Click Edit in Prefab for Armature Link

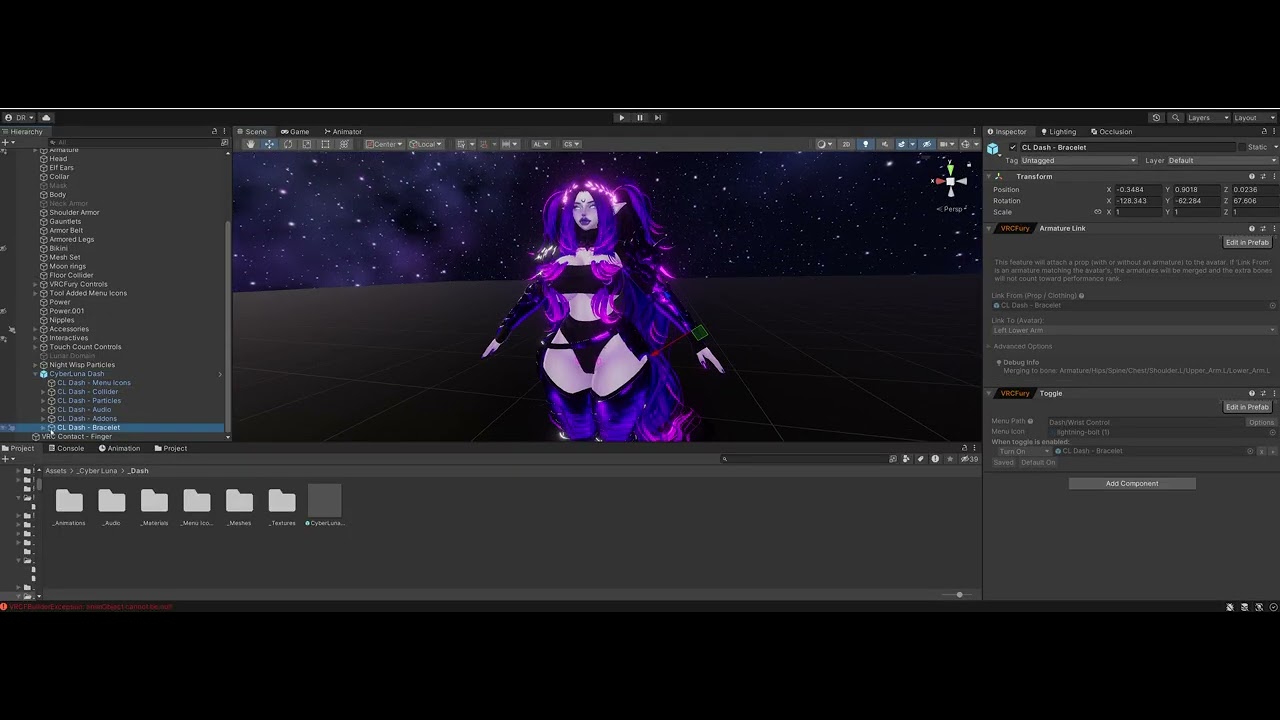coord(1247,242)
